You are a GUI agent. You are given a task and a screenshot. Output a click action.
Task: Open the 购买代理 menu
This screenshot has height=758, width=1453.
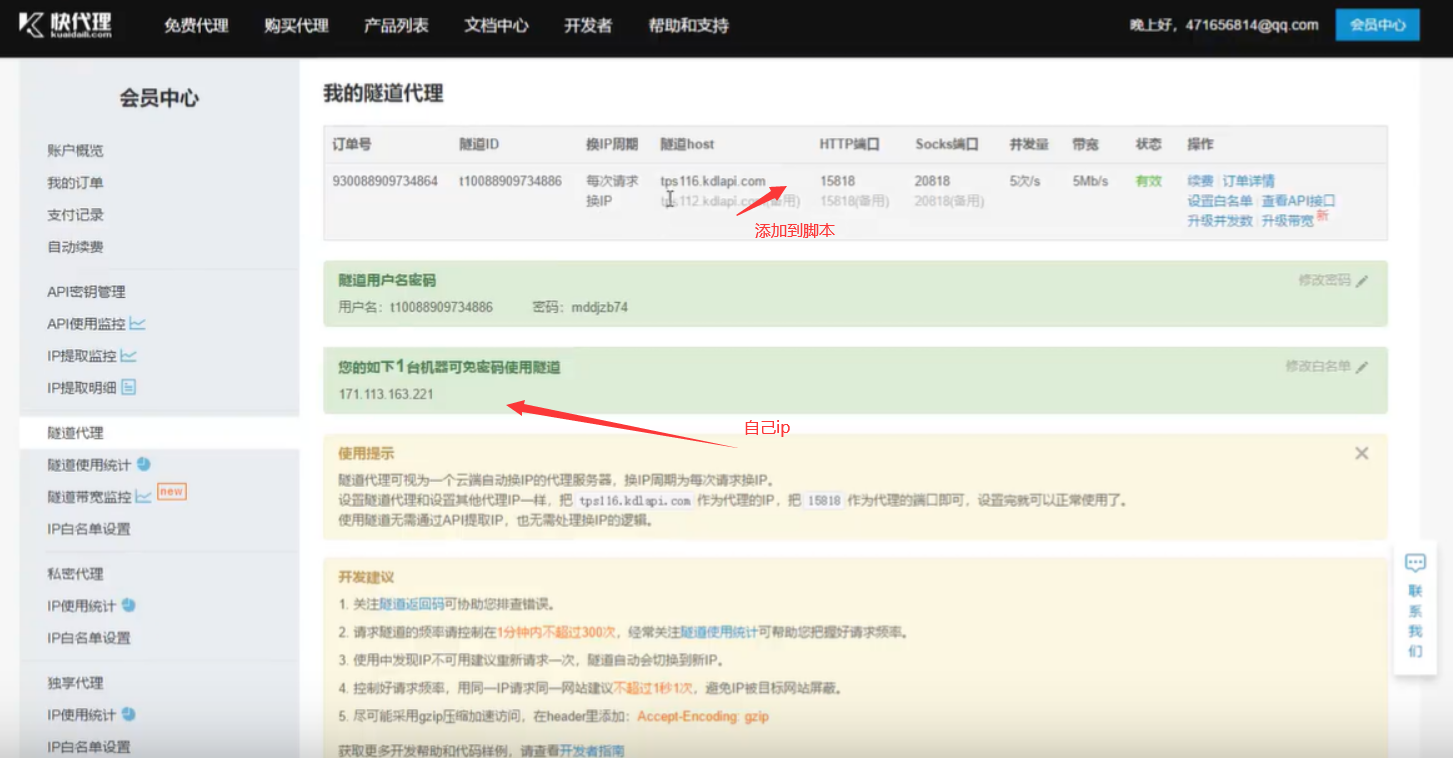click(296, 25)
